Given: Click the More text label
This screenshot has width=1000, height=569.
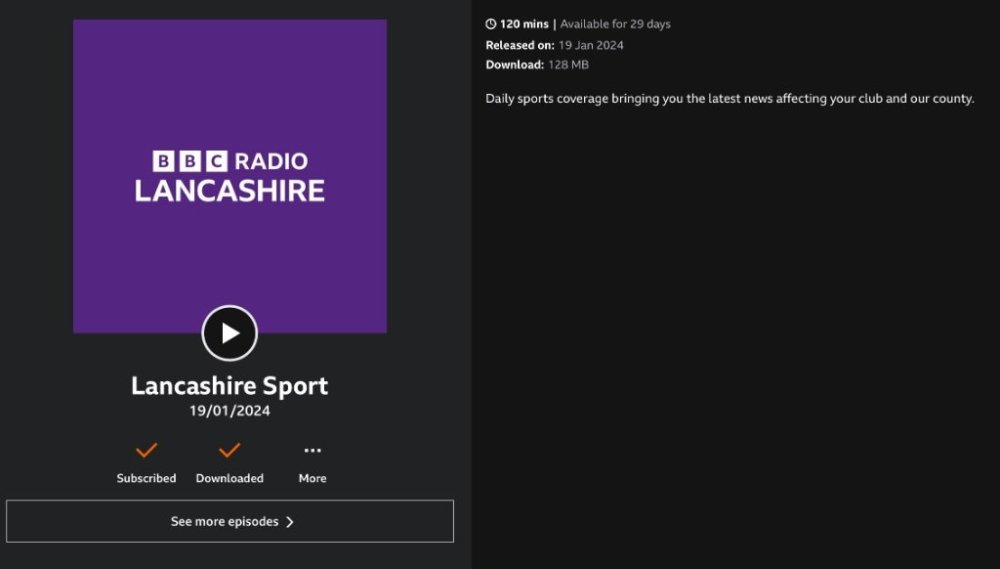Looking at the screenshot, I should tap(312, 478).
